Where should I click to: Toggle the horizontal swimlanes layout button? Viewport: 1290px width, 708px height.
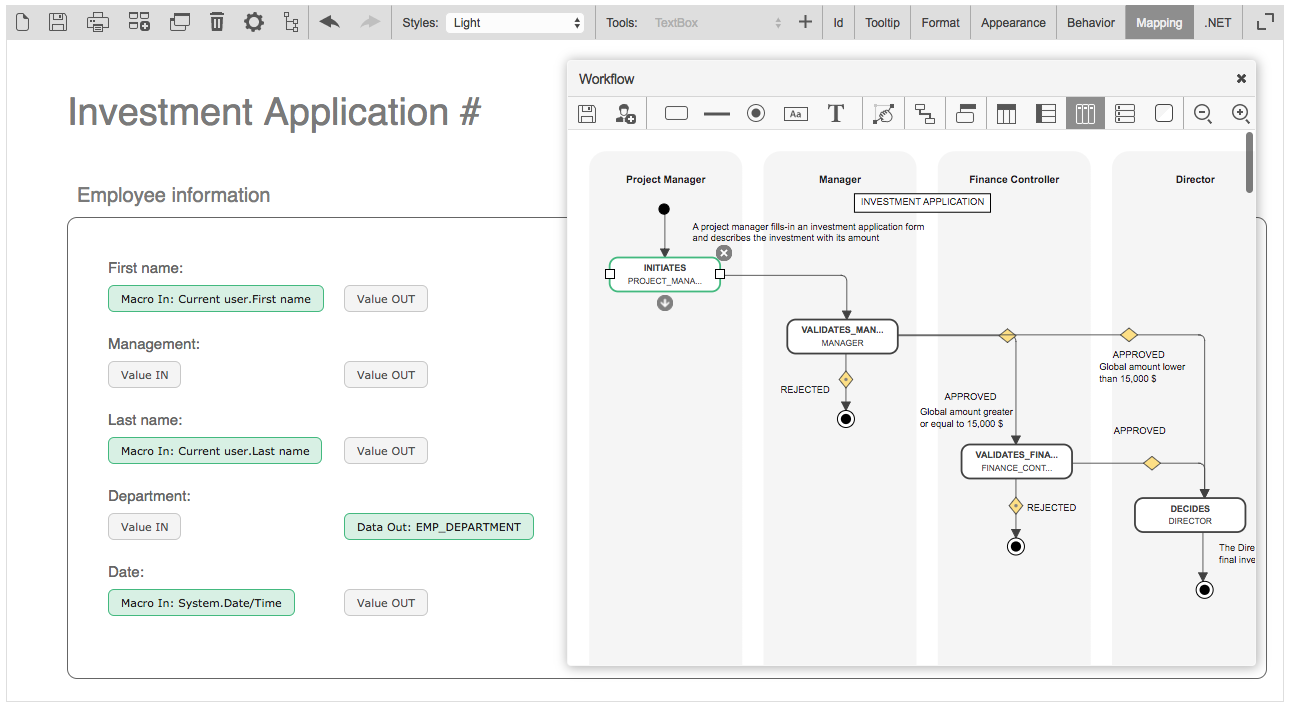(1125, 114)
